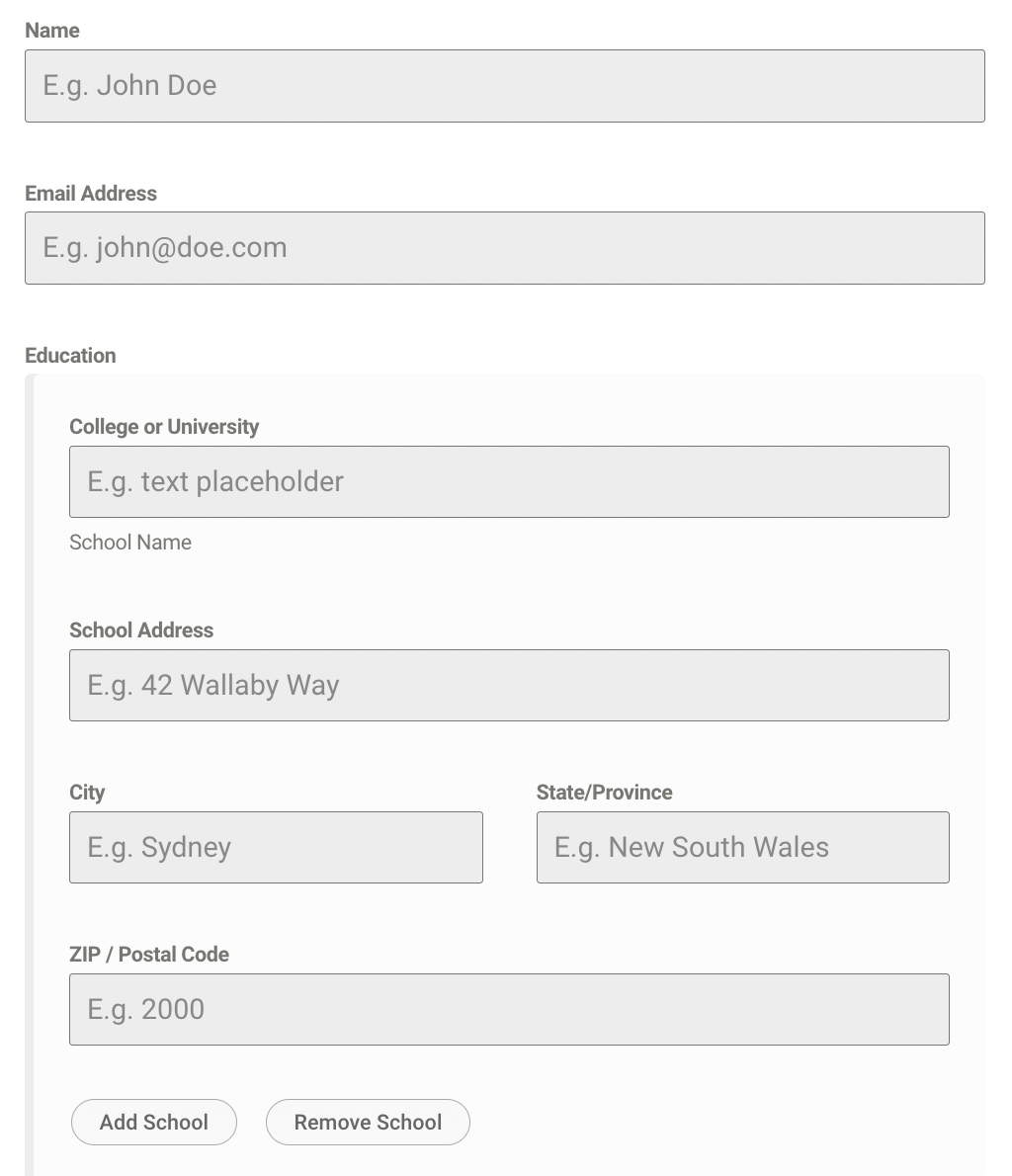Click the ZIP / Postal Code label
The image size is (1012, 1176).
click(149, 955)
